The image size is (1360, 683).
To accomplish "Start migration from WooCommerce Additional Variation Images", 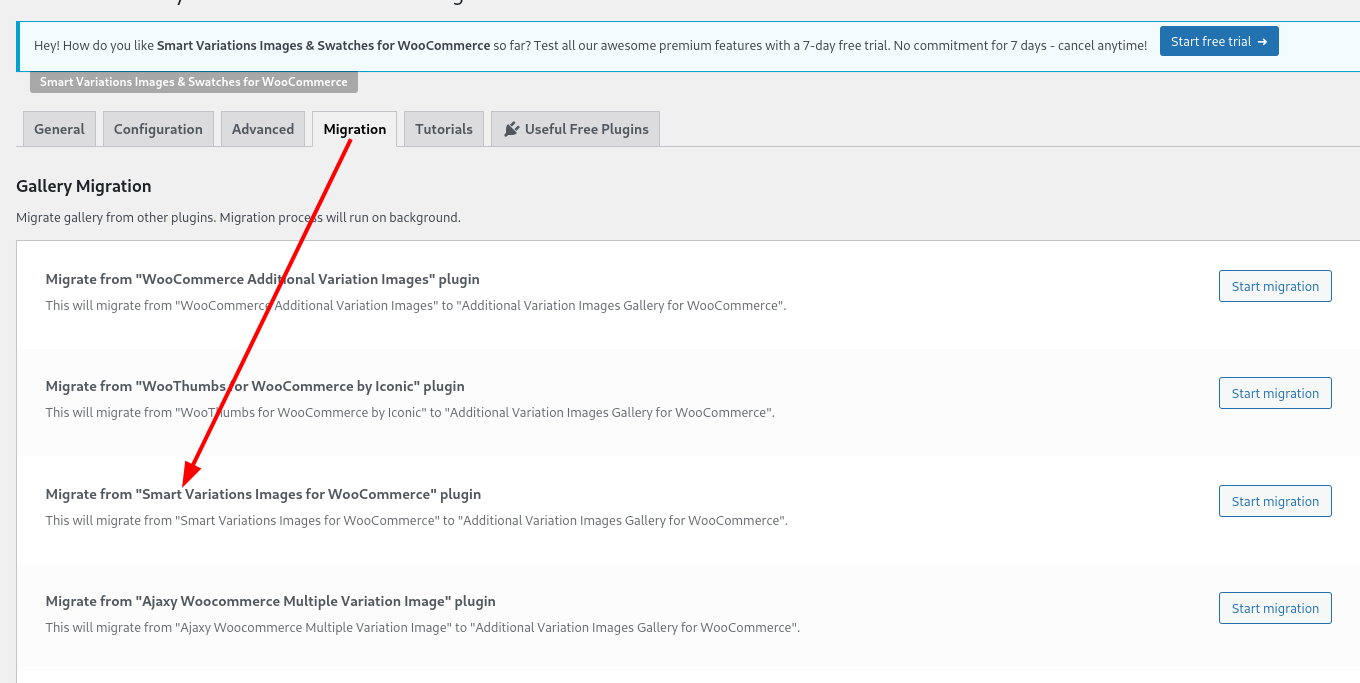I will click(x=1275, y=286).
